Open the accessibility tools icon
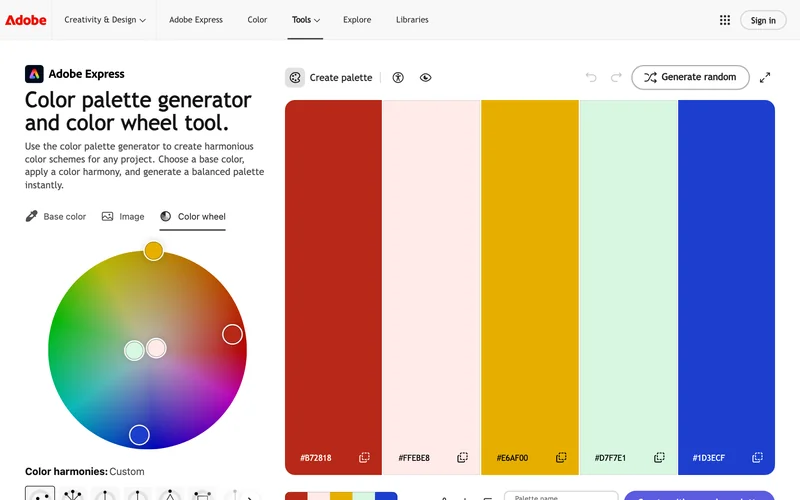This screenshot has height=500, width=800. (x=398, y=78)
